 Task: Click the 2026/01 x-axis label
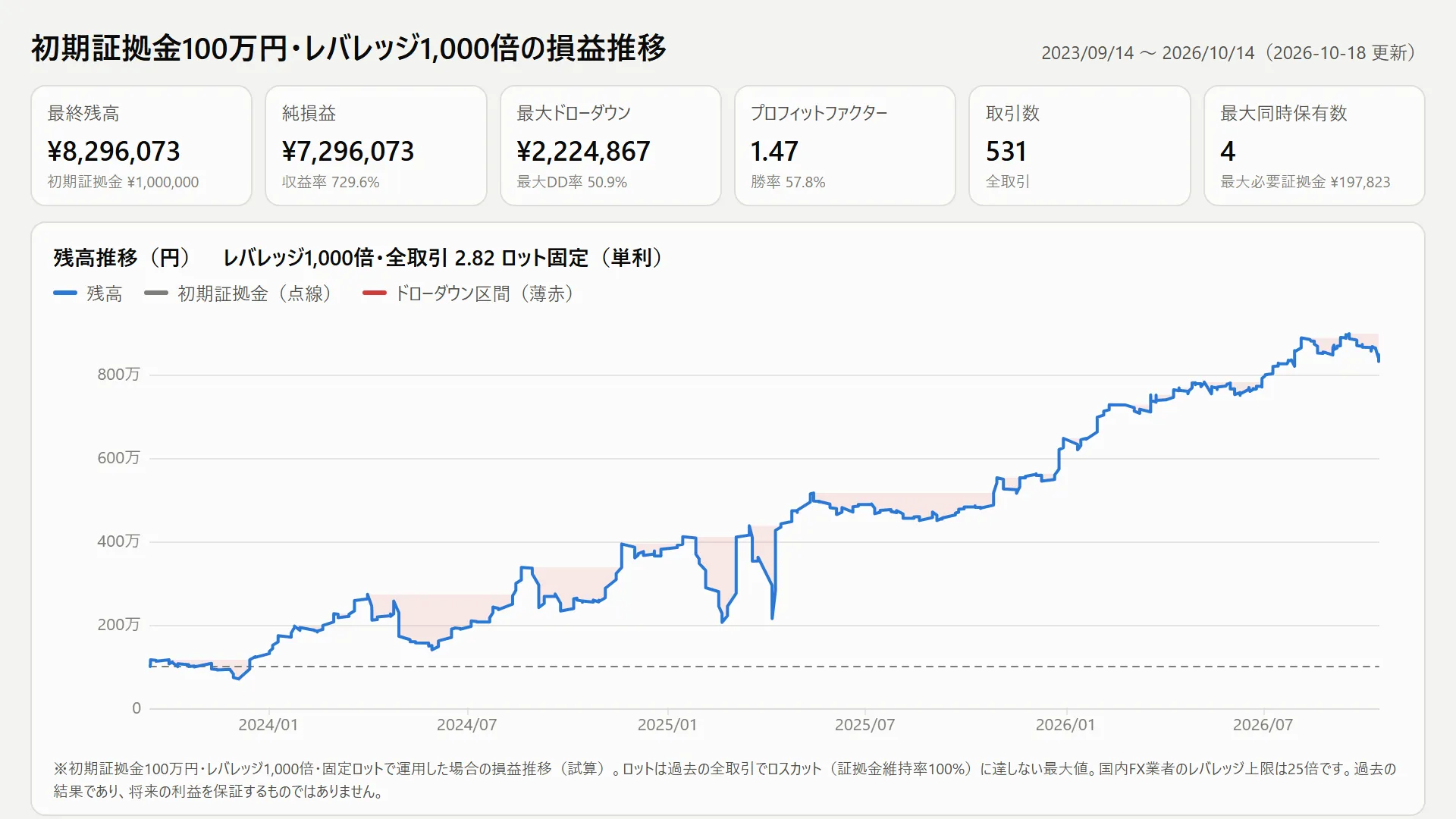tap(1065, 725)
